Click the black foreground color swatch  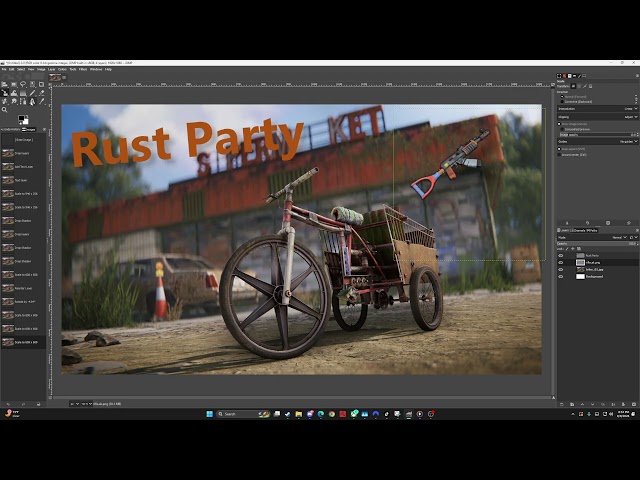point(21,118)
